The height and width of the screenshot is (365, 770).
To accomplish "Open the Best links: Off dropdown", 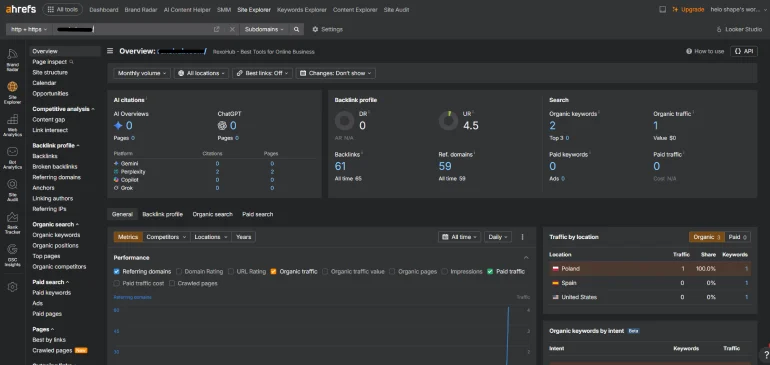I will pyautogui.click(x=262, y=73).
